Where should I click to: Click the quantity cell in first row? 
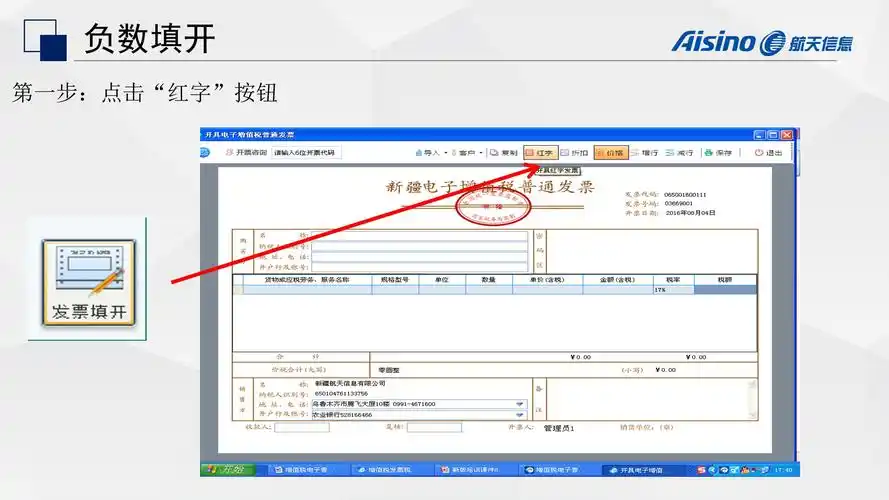click(x=489, y=290)
